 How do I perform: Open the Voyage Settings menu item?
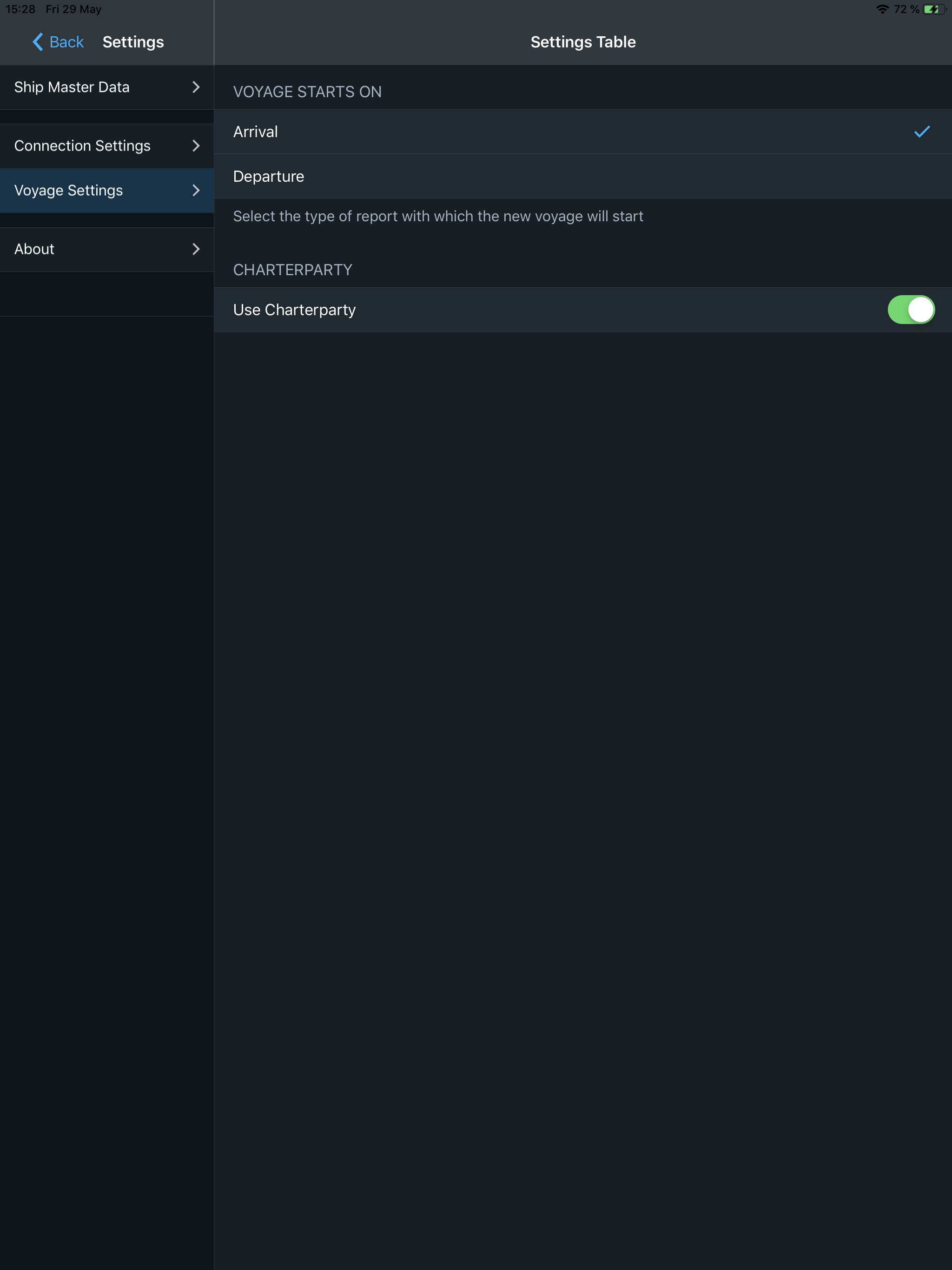point(69,191)
